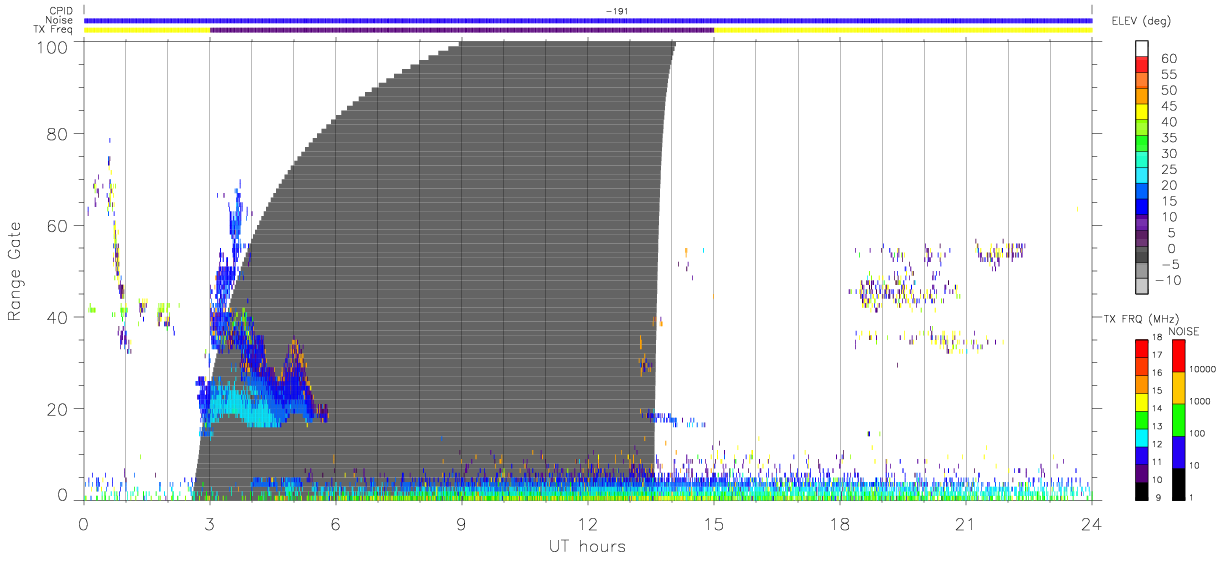Pick the white top ELEV colorbar segment
This screenshot has height=567, width=1228.
pos(1142,49)
